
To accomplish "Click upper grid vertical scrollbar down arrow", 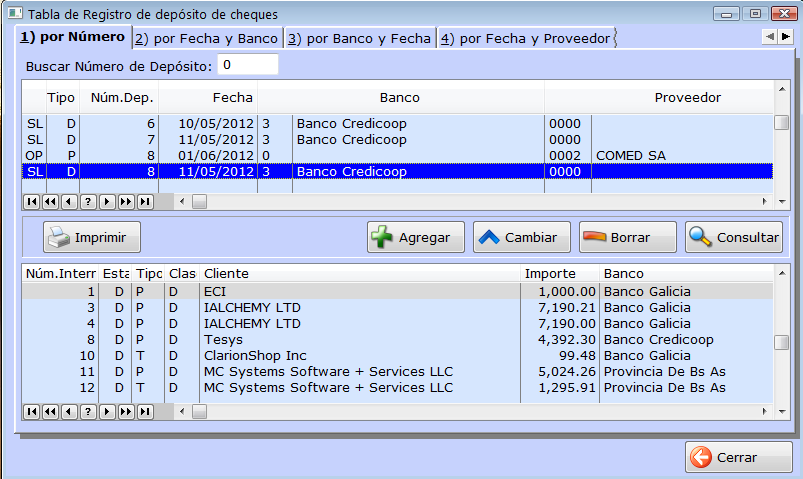I will pyautogui.click(x=782, y=202).
